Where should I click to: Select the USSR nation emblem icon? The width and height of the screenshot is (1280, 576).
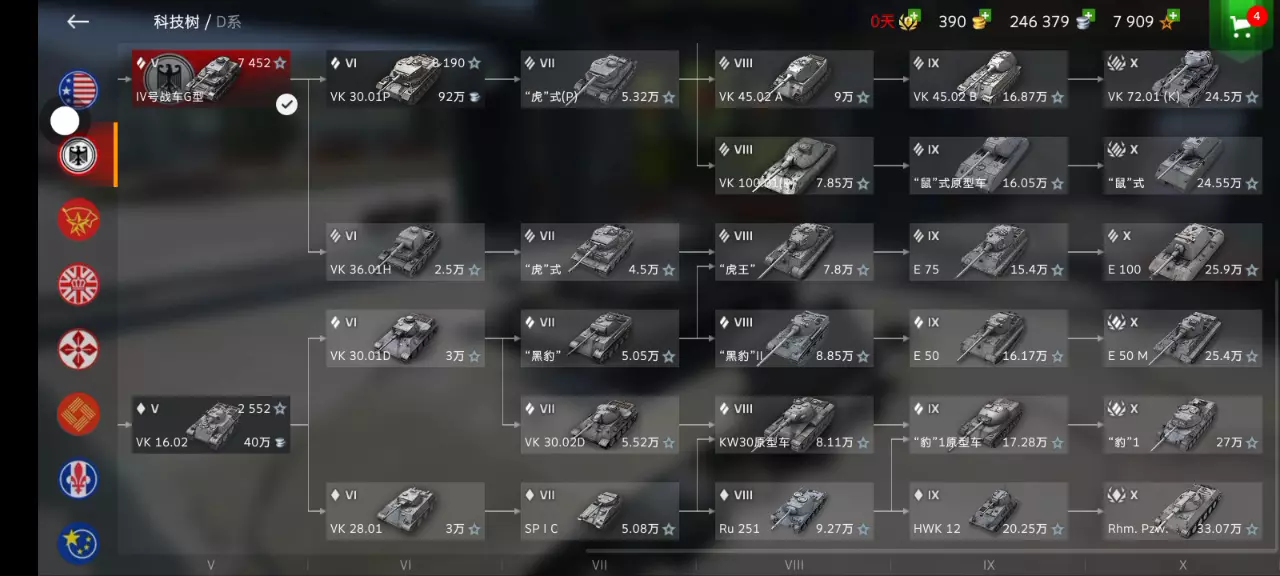(x=78, y=219)
